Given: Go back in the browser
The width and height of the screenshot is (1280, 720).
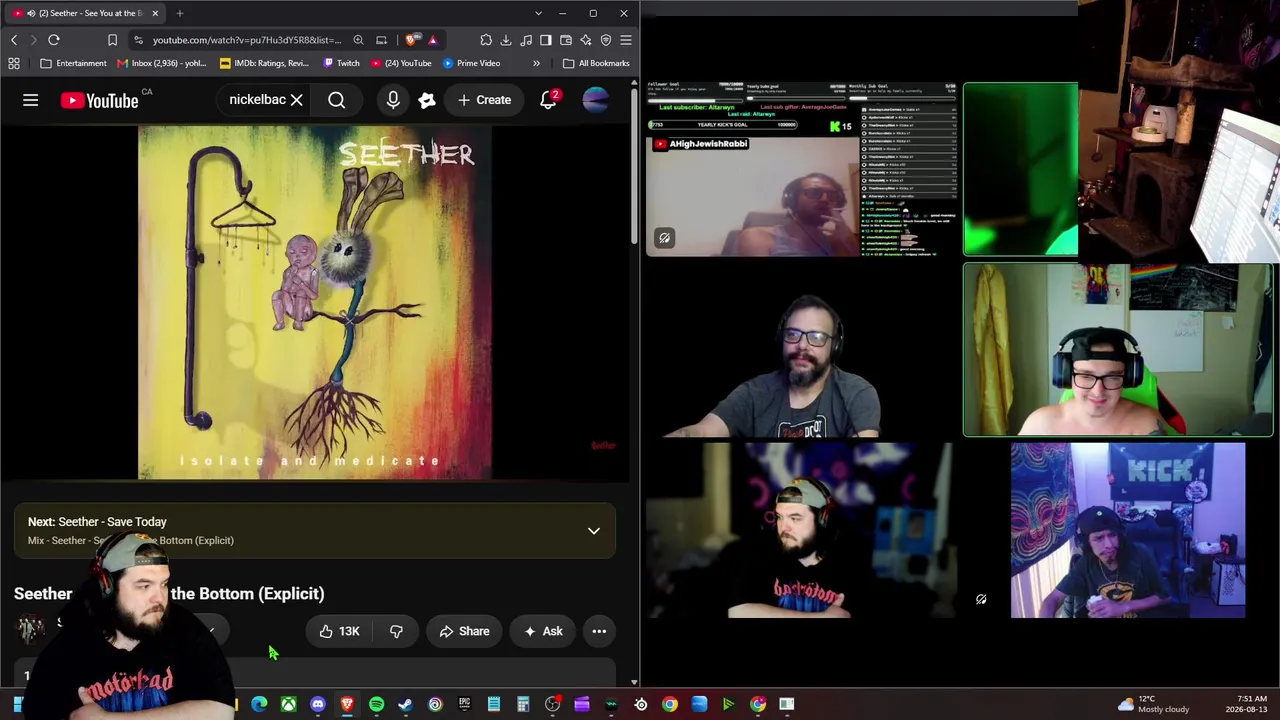Looking at the screenshot, I should click(14, 40).
